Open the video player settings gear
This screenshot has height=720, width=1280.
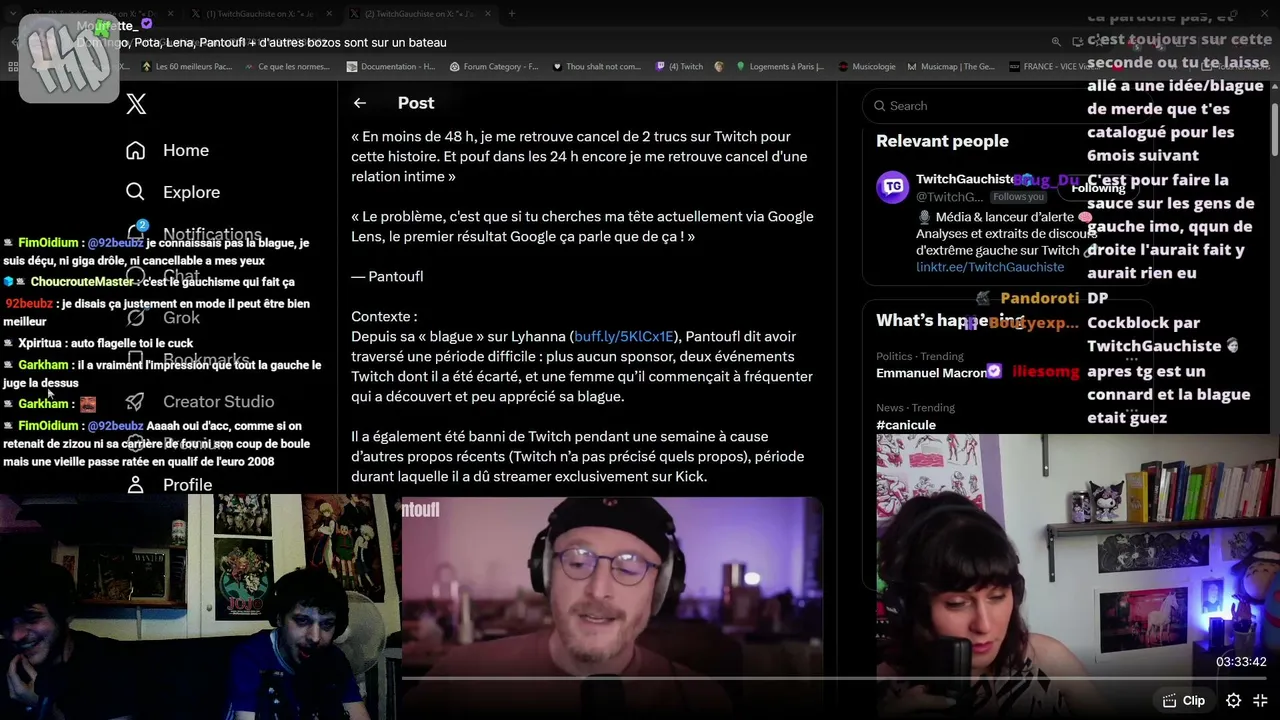1234,701
